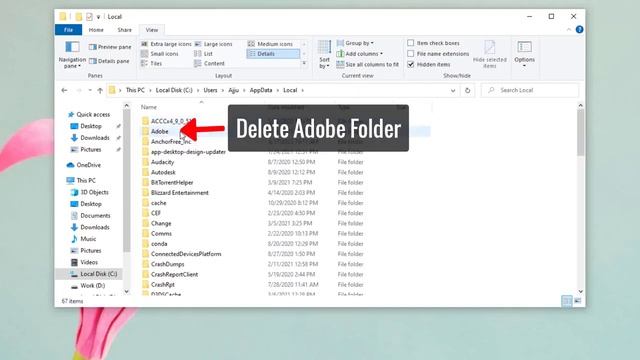Viewport: 640px width, 360px height.
Task: Open Quick Access Toolbar customize arrow
Action: 98,17
